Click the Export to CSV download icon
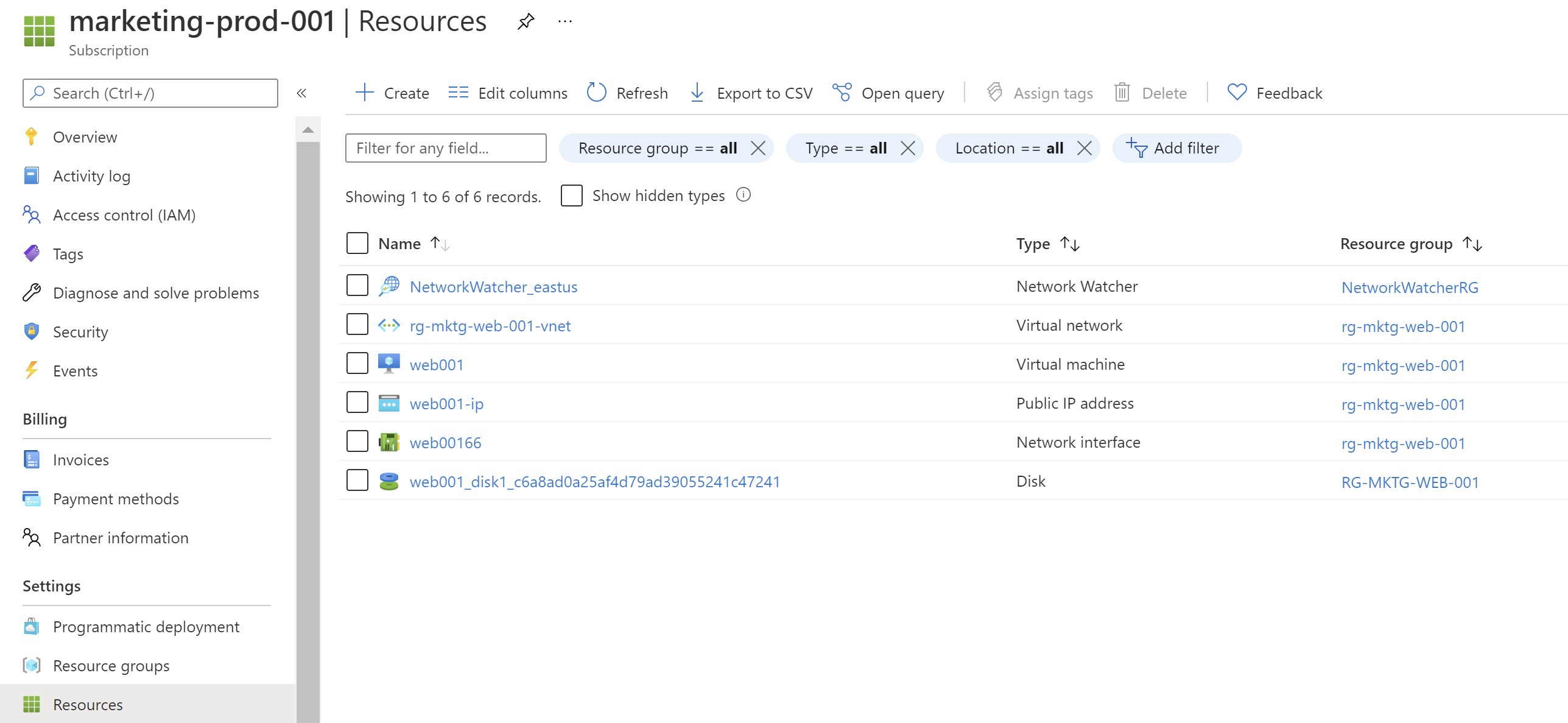The image size is (1568, 723). point(697,93)
